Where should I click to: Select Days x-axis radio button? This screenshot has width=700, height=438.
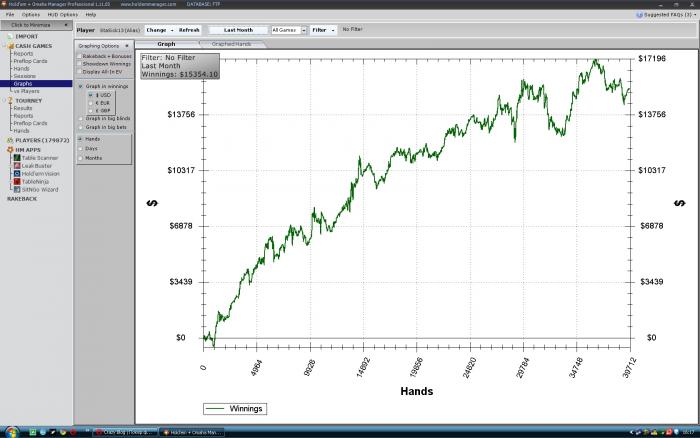click(81, 149)
